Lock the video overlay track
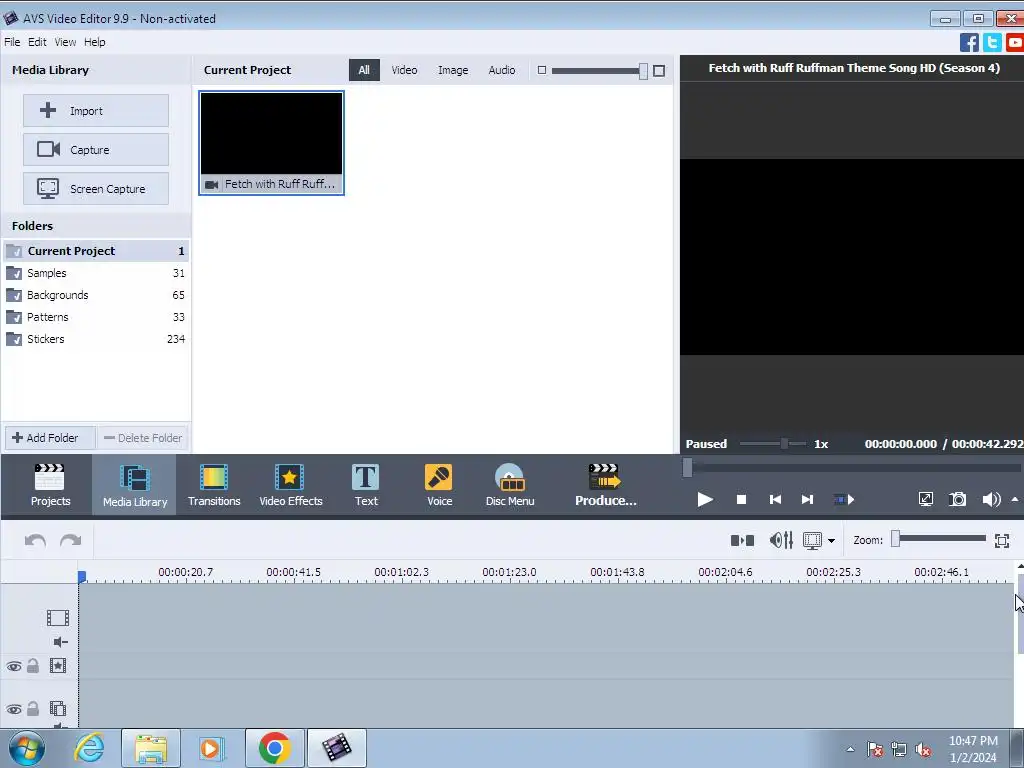1024x768 pixels. tap(33, 708)
